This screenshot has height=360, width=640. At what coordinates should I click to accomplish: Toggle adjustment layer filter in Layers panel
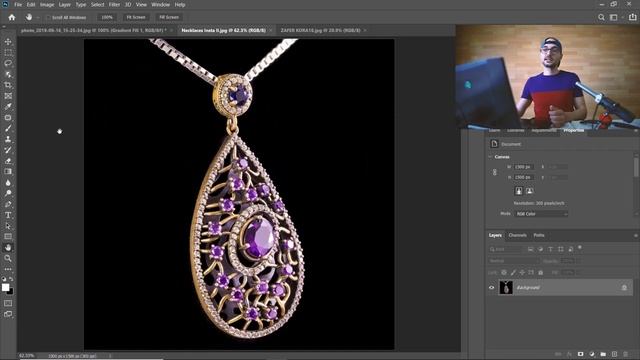click(540, 249)
